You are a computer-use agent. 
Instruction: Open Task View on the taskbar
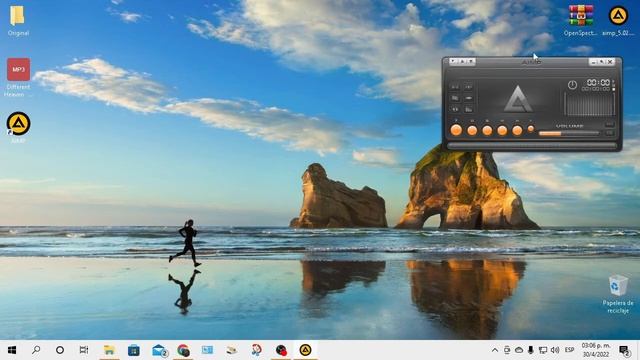click(84, 350)
